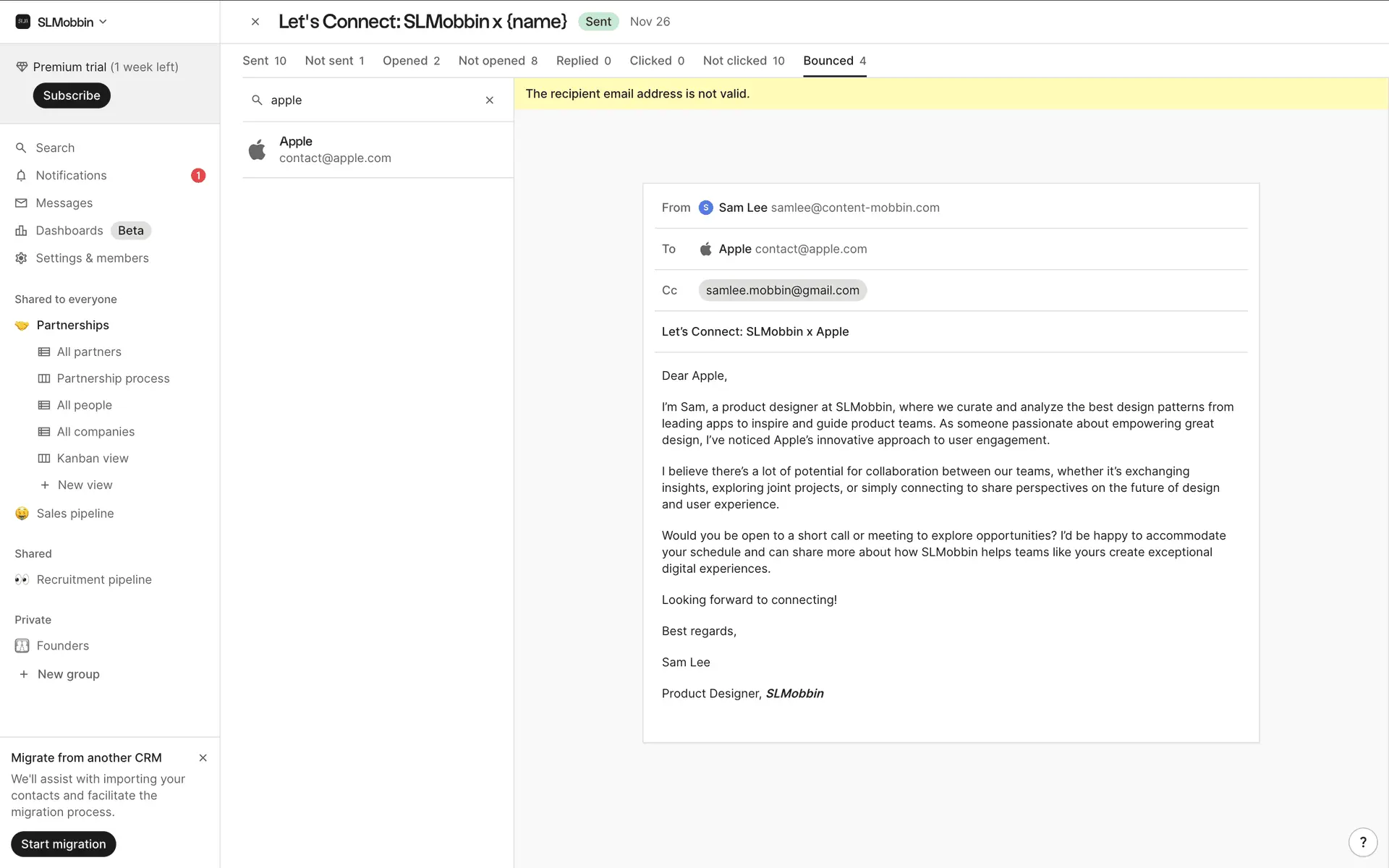1389x868 pixels.
Task: Expand the Sales pipeline group
Action: point(75,514)
